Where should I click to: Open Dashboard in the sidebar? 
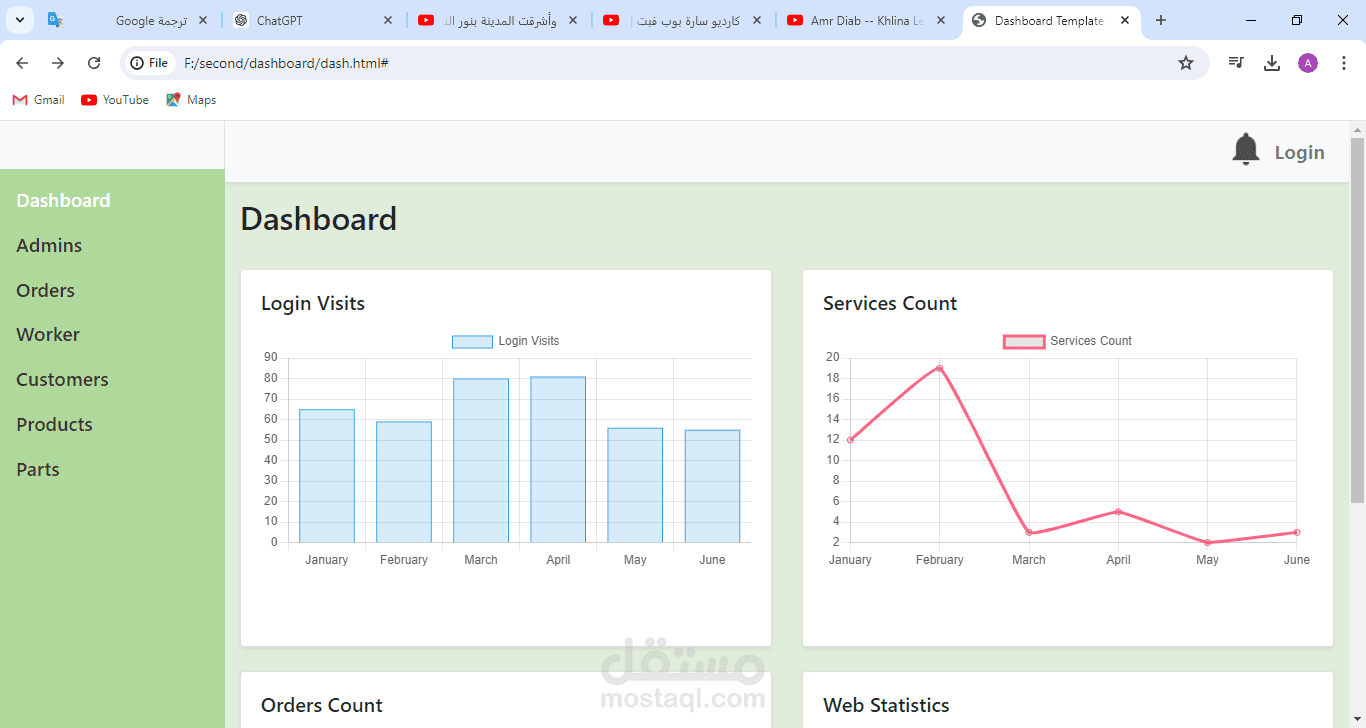pyautogui.click(x=63, y=200)
